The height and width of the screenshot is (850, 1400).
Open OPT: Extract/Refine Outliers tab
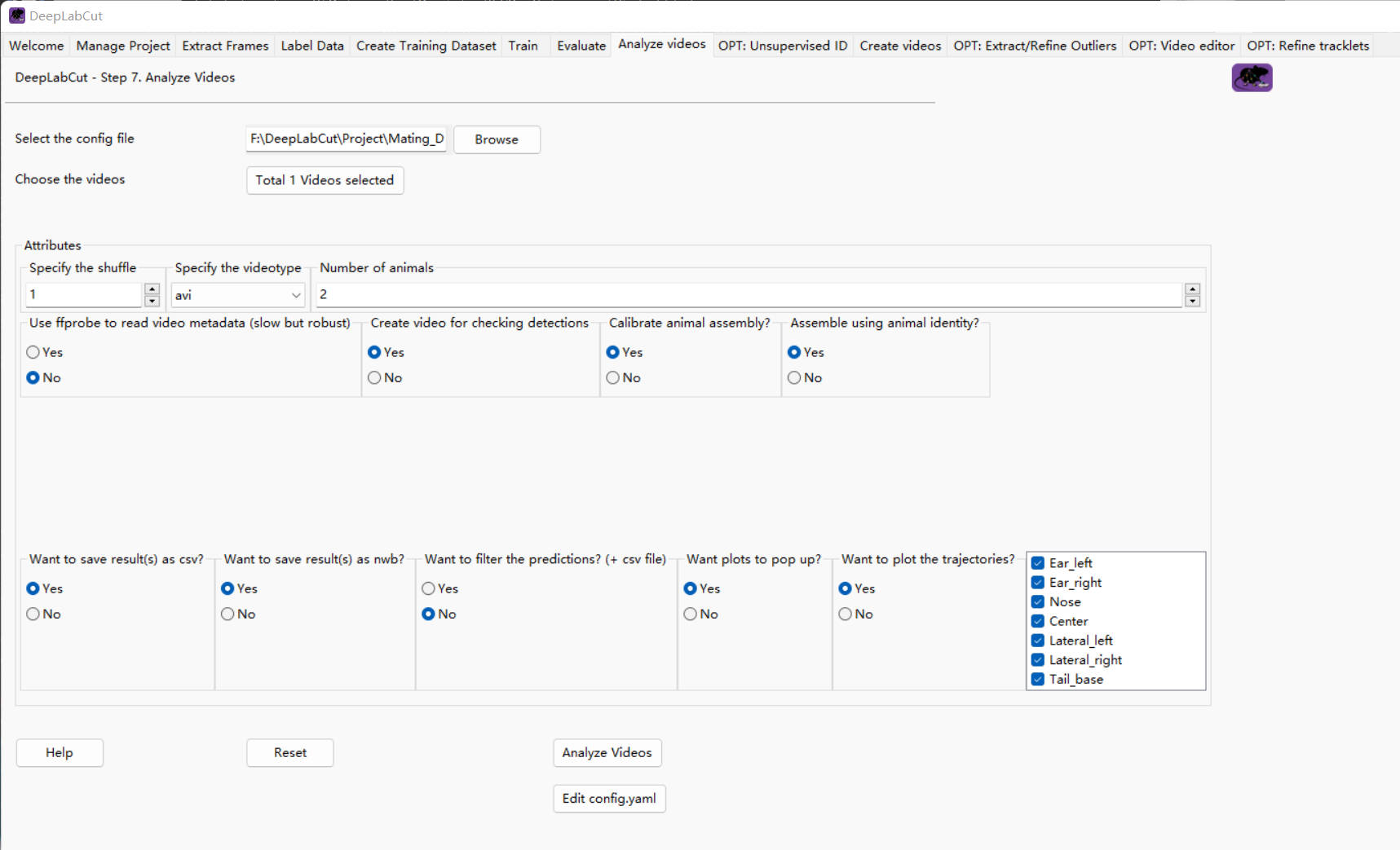(1035, 46)
